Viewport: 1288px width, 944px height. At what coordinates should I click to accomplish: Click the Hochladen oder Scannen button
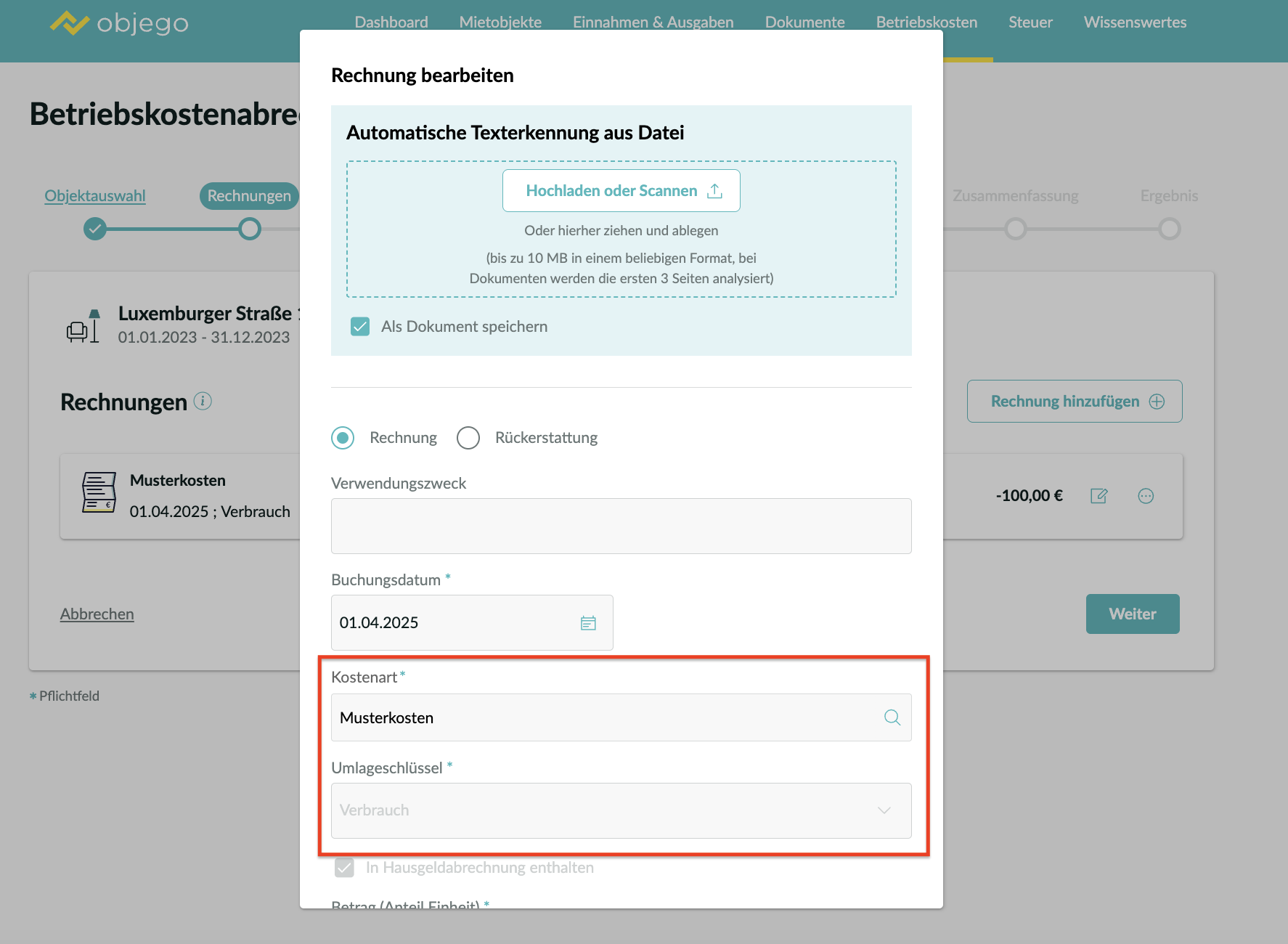click(x=621, y=190)
